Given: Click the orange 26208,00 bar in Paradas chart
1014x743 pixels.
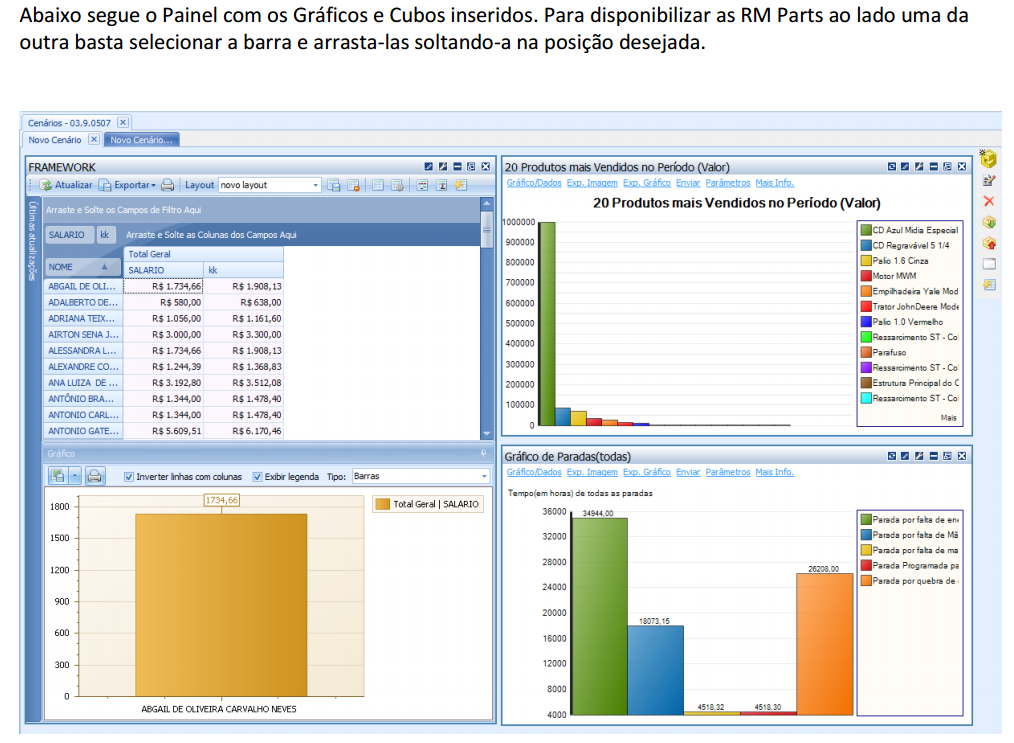Looking at the screenshot, I should point(824,644).
